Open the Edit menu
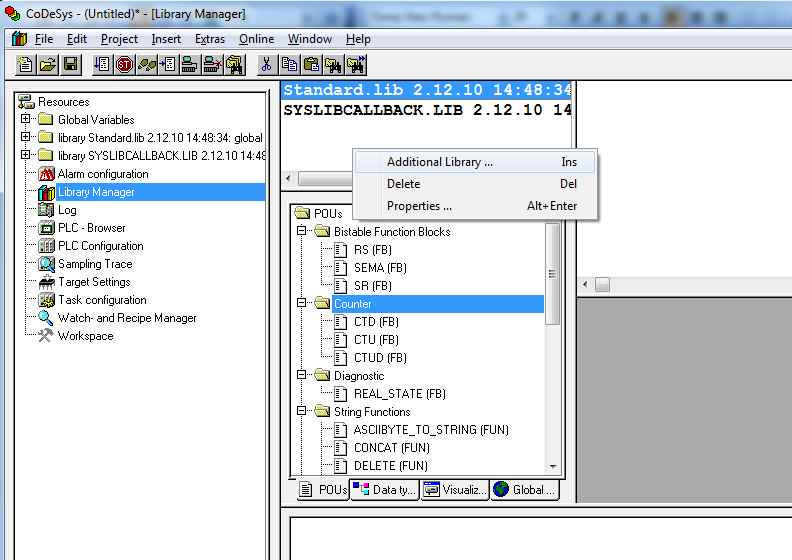 pos(77,39)
